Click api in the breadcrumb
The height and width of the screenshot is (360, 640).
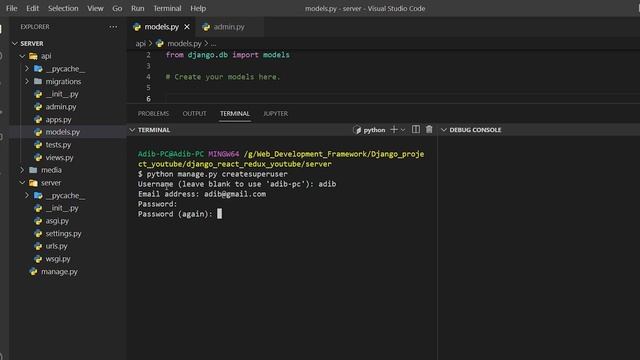tap(140, 43)
